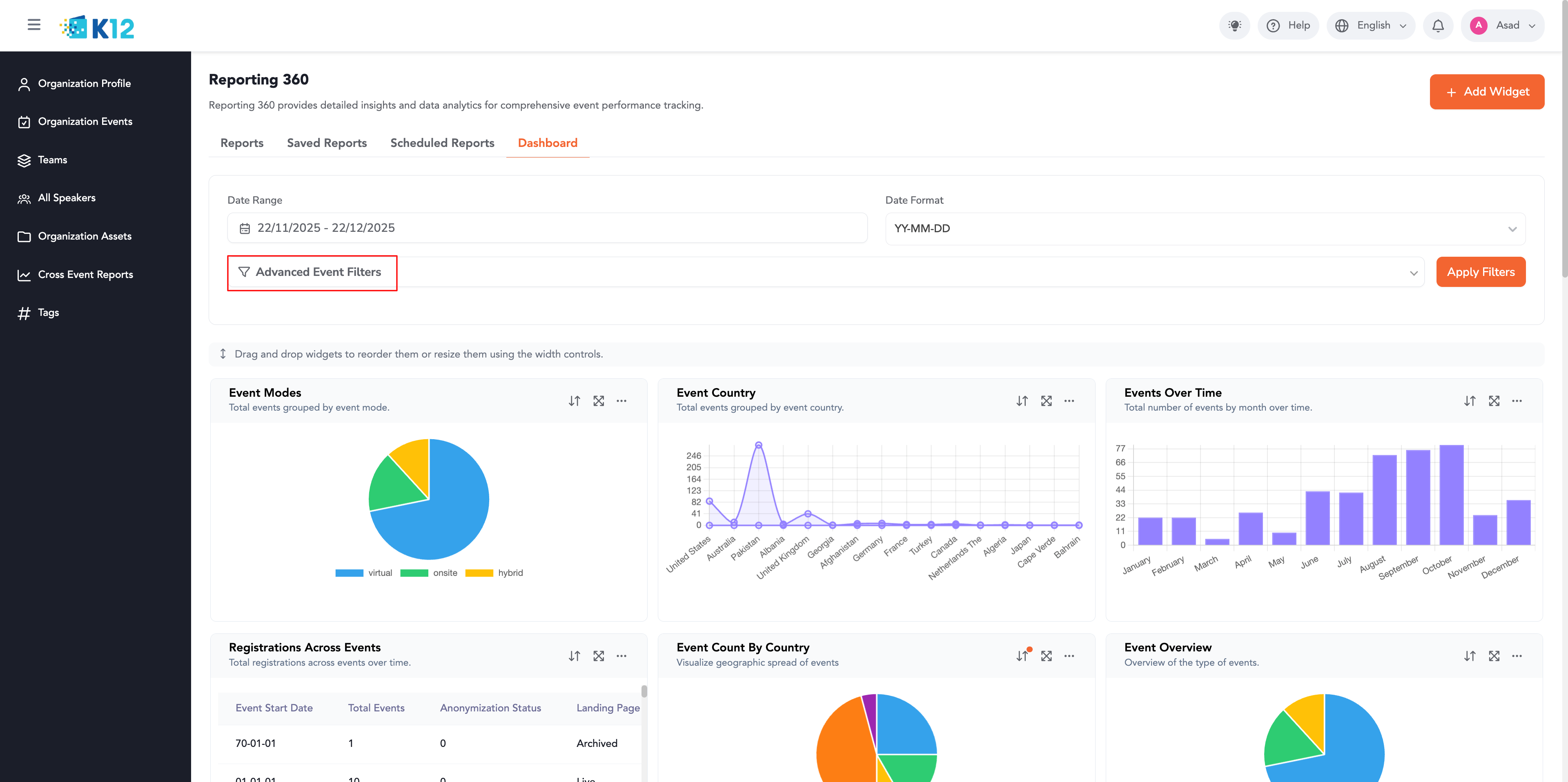Expand the Event Overview widget
The height and width of the screenshot is (782, 1568).
[1494, 656]
